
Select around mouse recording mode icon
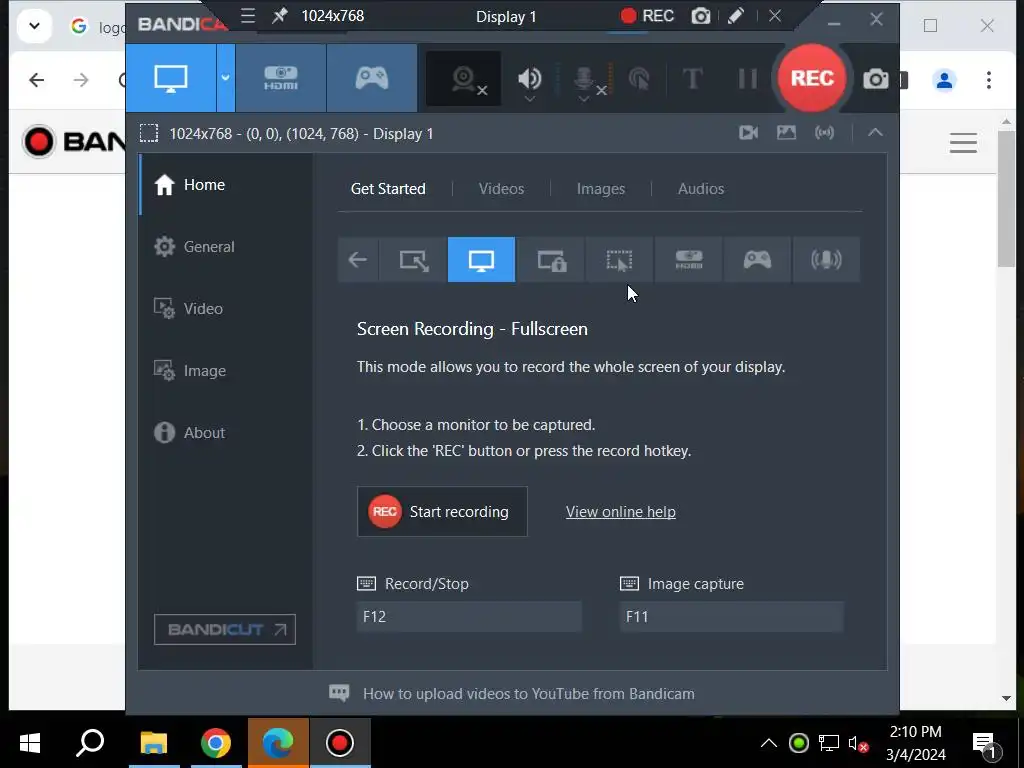(x=620, y=260)
